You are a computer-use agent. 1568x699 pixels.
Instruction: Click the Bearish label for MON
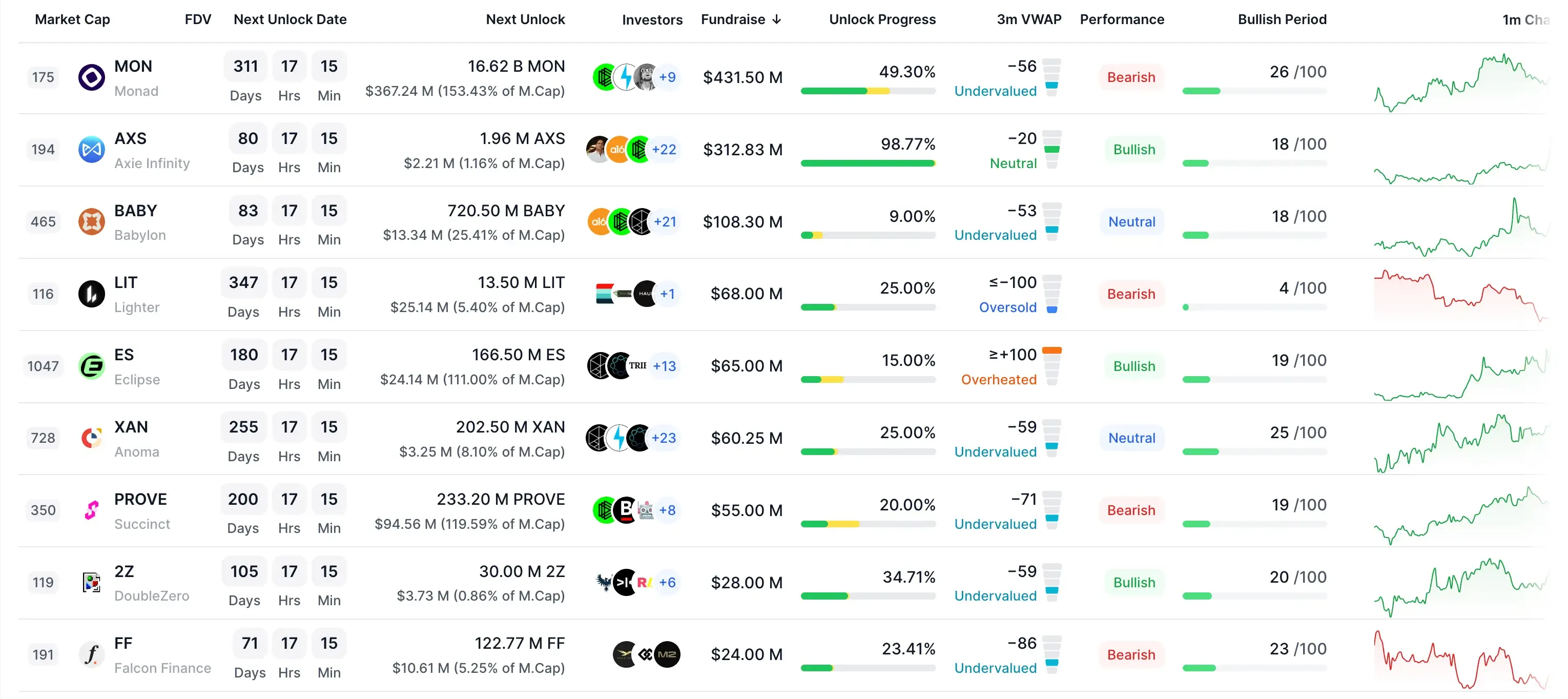pyautogui.click(x=1130, y=77)
